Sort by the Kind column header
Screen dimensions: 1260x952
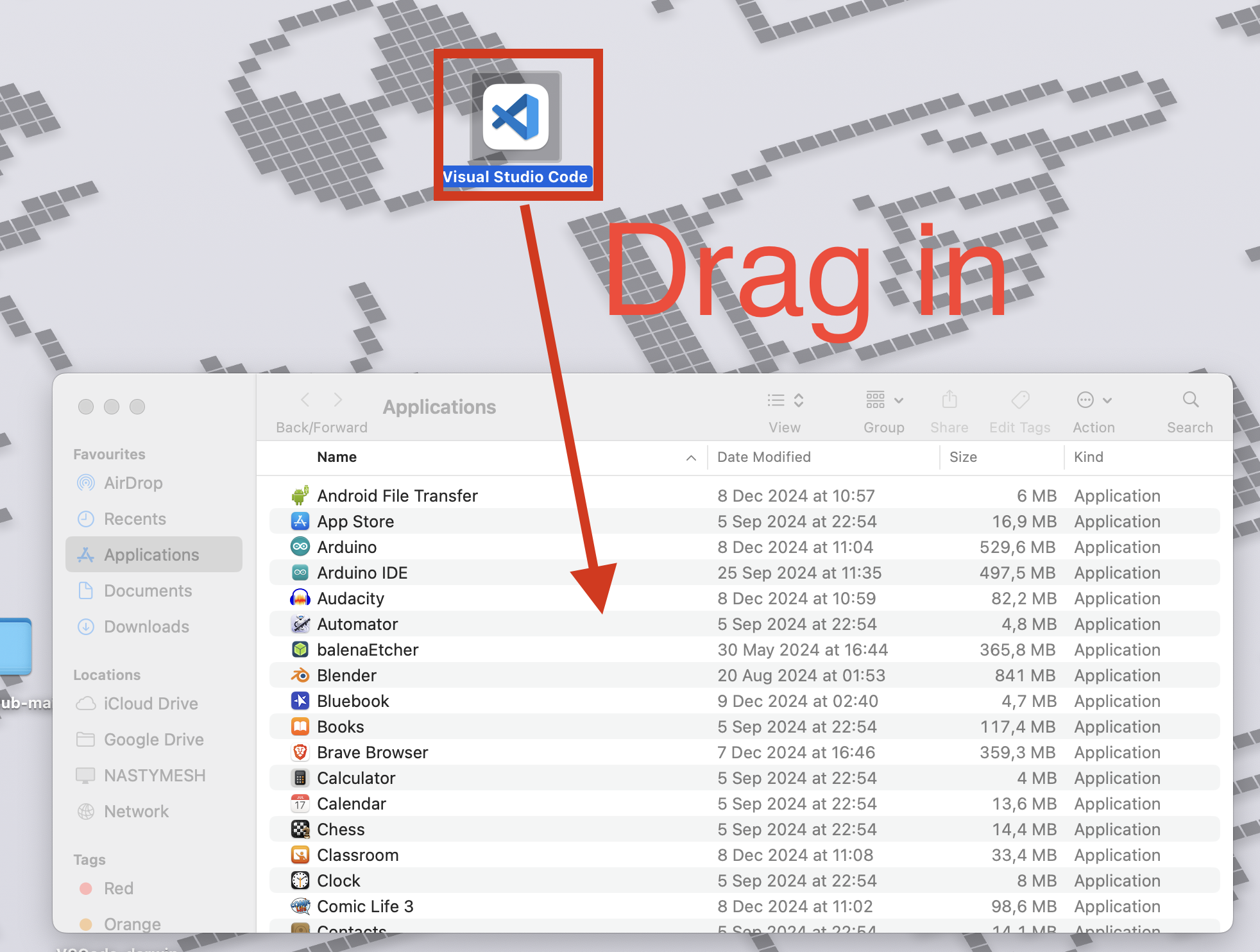(1089, 457)
